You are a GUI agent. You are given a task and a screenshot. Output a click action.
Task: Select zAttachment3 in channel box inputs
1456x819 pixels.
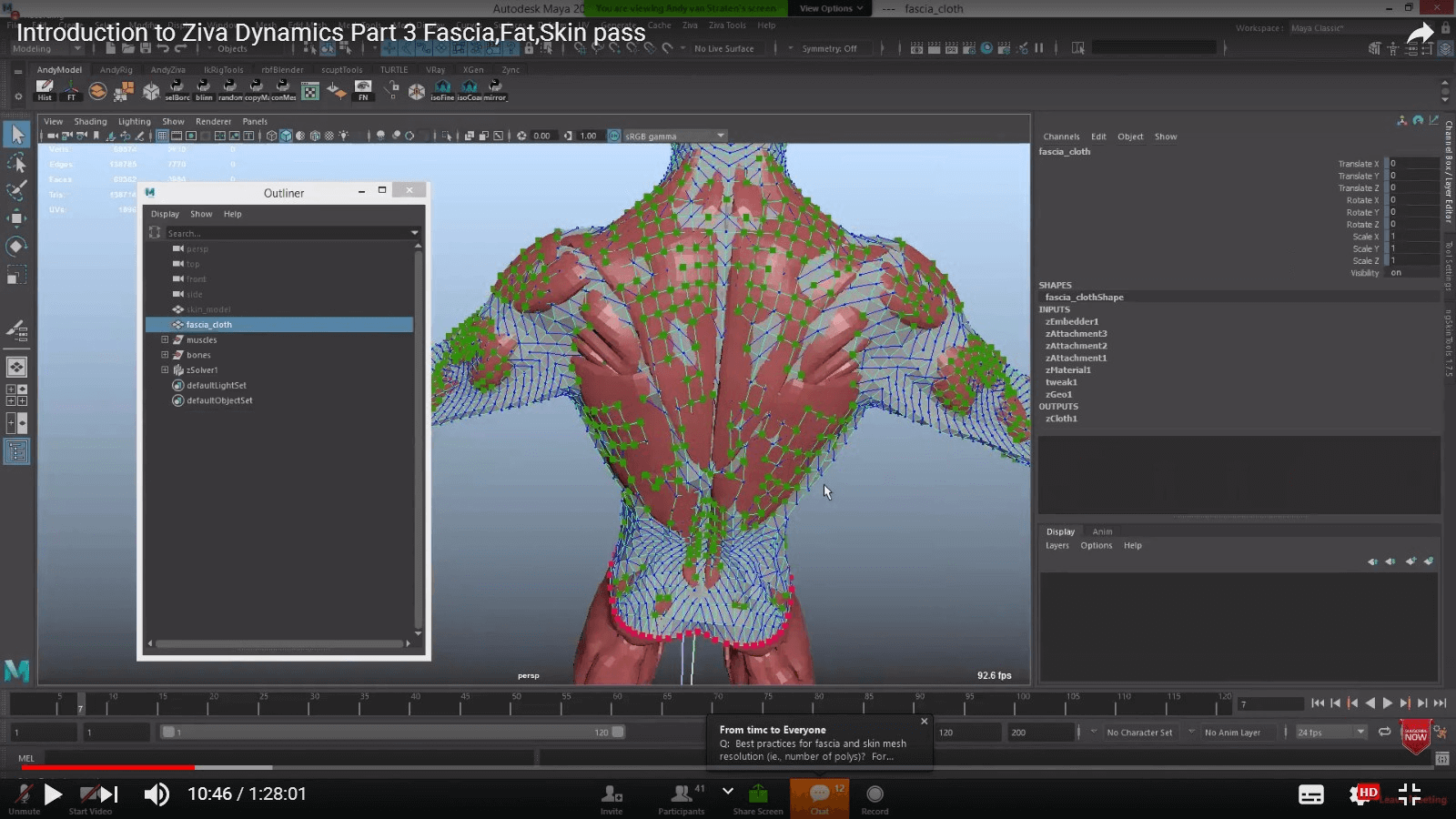(1076, 334)
